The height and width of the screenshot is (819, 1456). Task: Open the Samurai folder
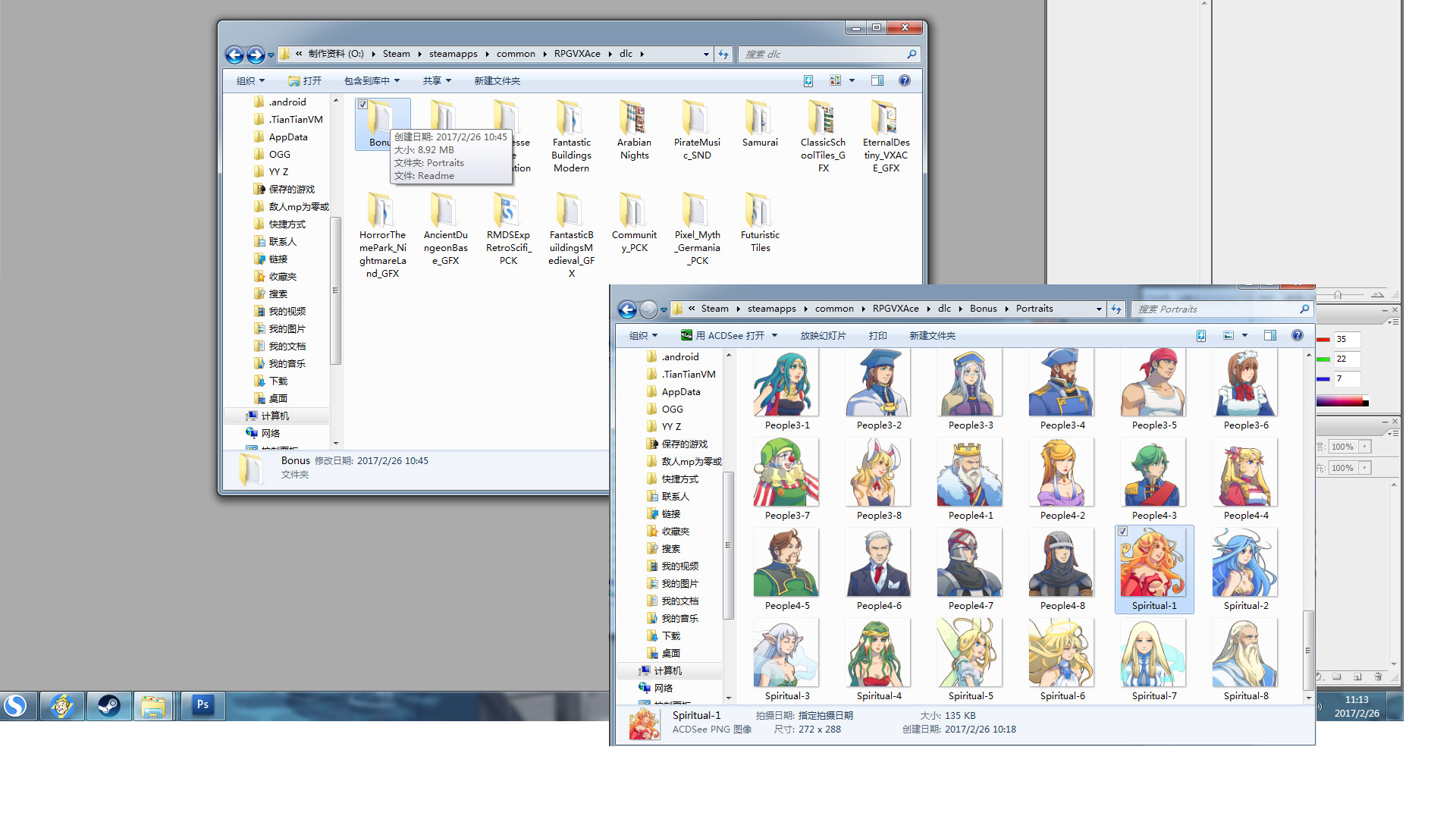[x=760, y=124]
